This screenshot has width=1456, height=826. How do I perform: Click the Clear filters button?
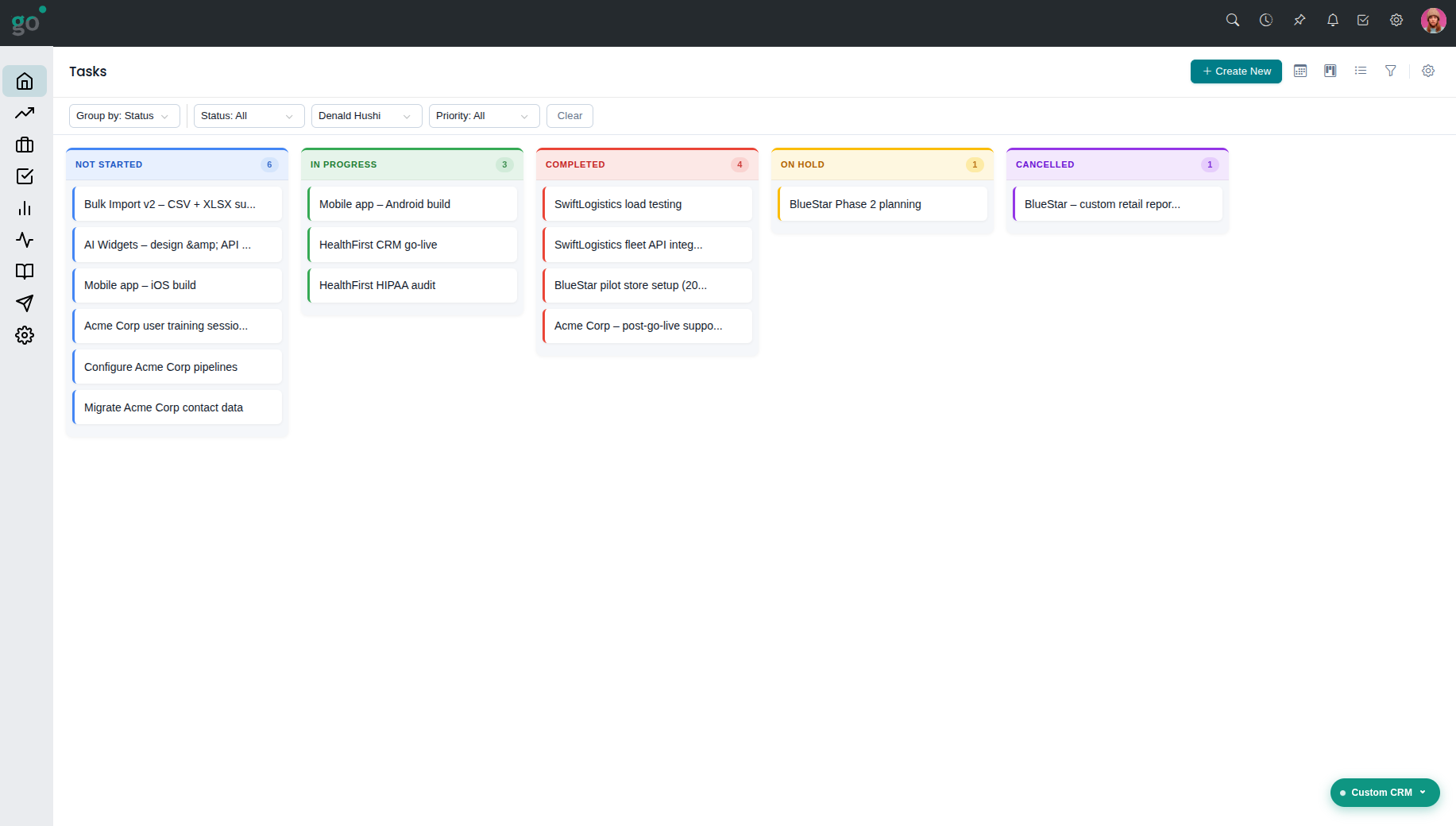point(570,116)
